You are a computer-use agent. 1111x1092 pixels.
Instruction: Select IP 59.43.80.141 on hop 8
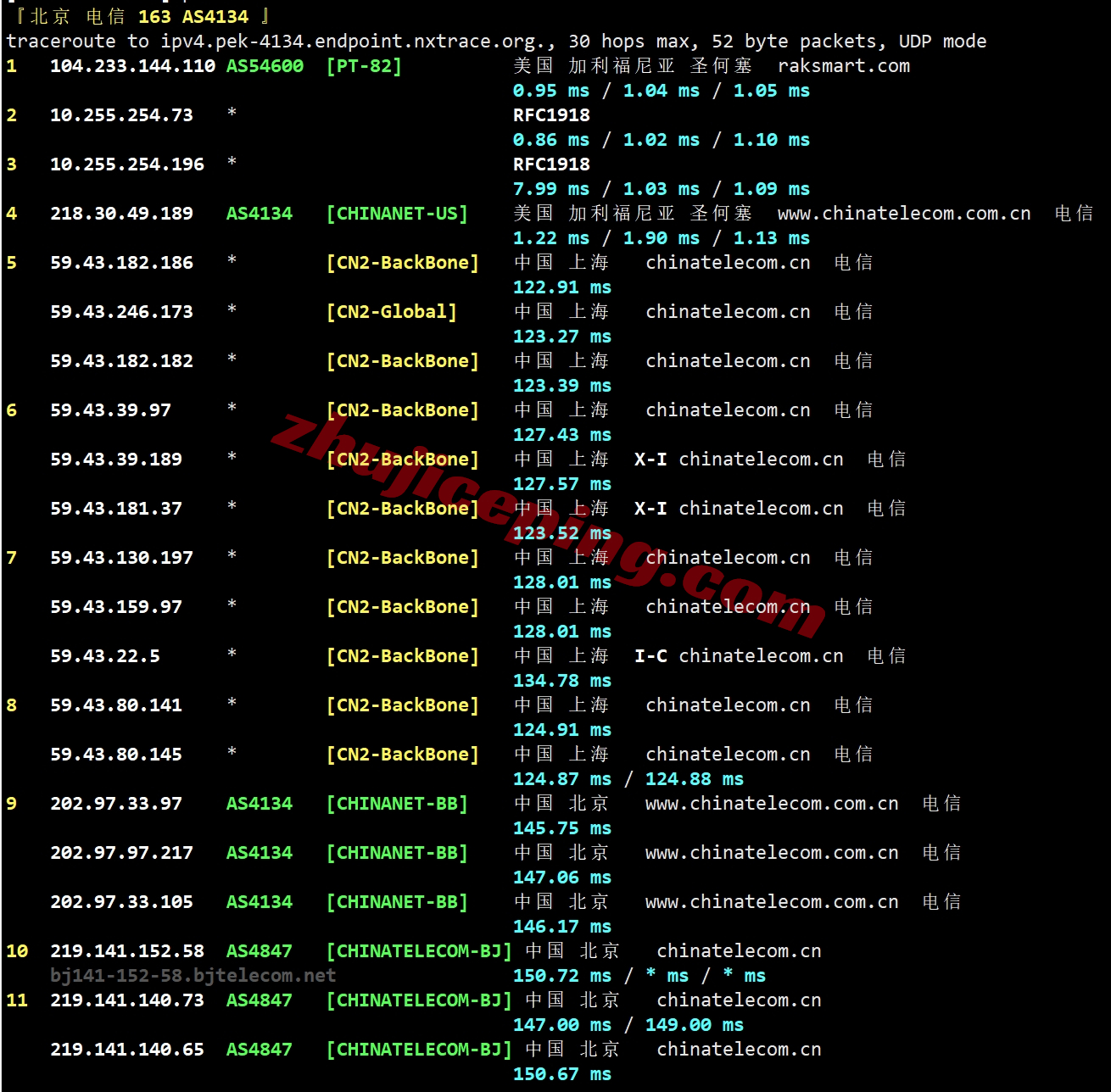(x=116, y=705)
